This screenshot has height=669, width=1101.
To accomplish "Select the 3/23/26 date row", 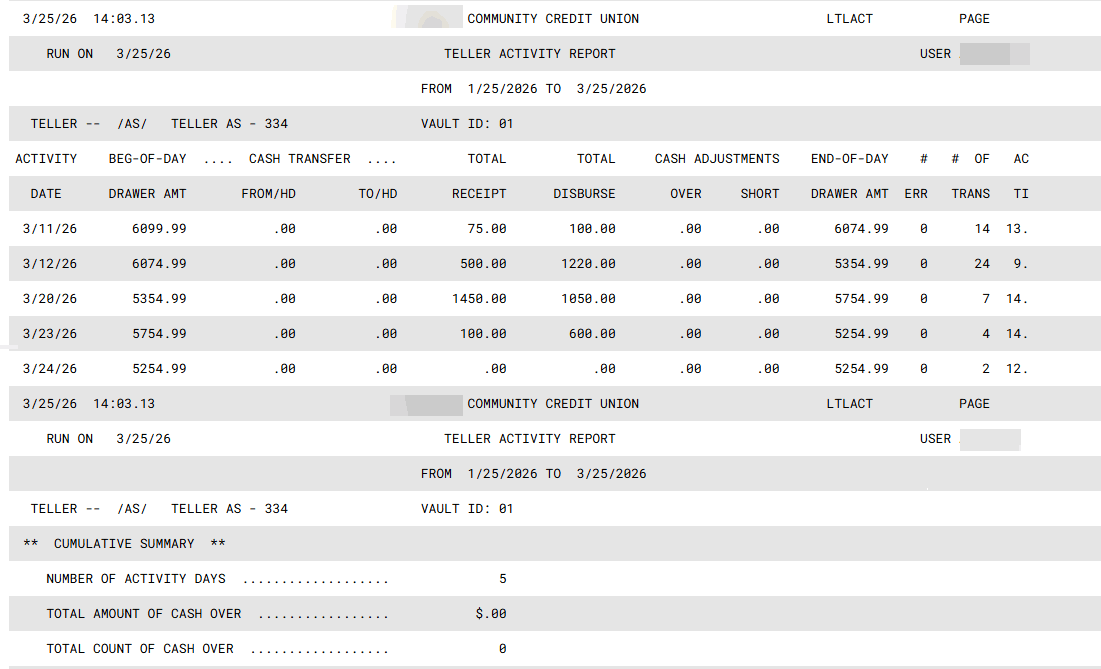I will pos(50,334).
